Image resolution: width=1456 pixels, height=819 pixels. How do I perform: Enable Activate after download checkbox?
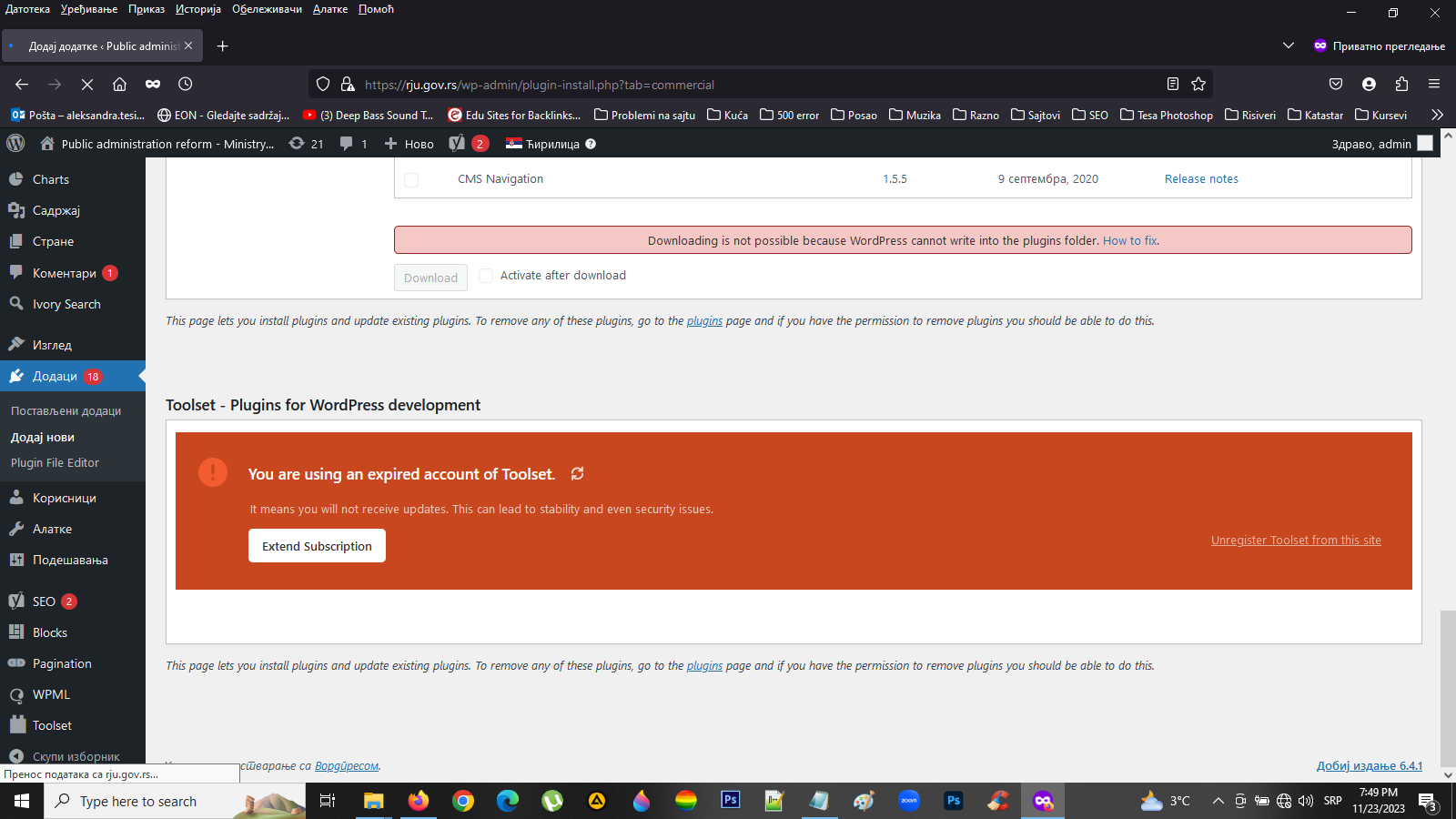click(x=486, y=276)
